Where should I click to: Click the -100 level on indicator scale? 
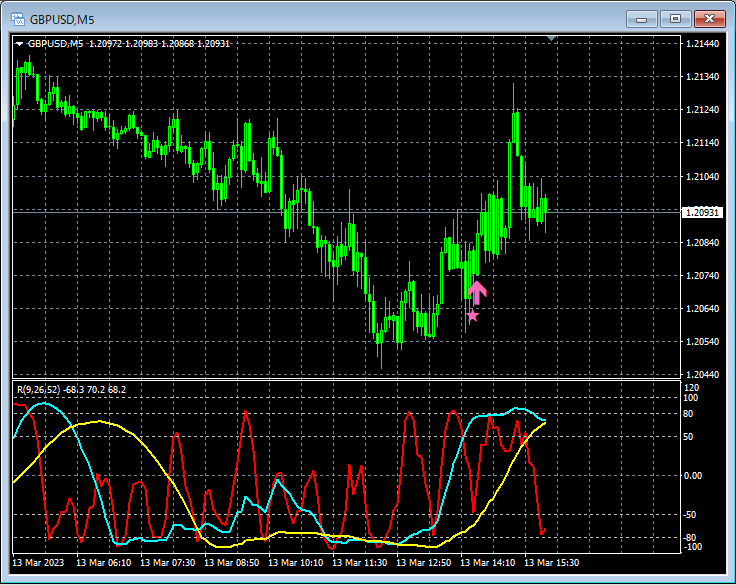[693, 547]
